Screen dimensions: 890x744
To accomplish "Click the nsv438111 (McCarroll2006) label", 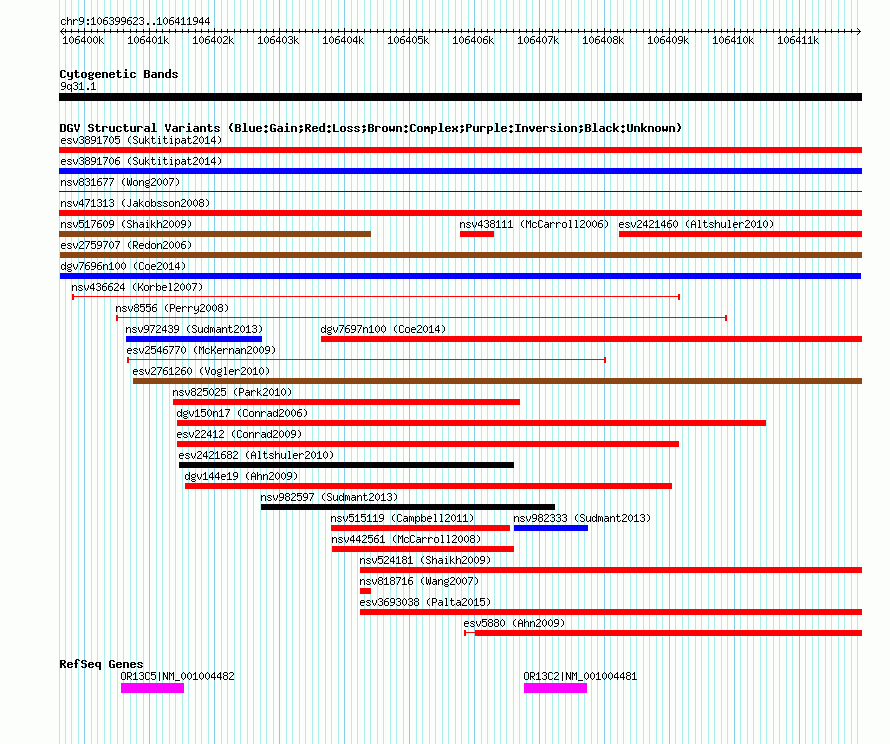I will (x=534, y=224).
